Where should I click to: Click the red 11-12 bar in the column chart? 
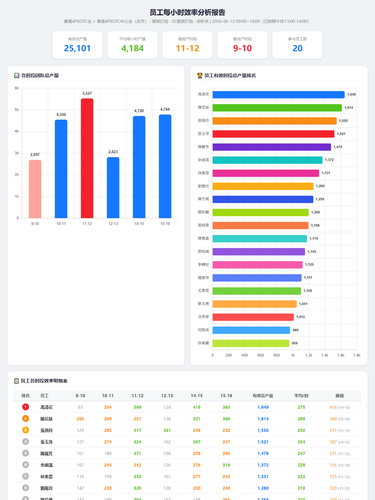87,158
